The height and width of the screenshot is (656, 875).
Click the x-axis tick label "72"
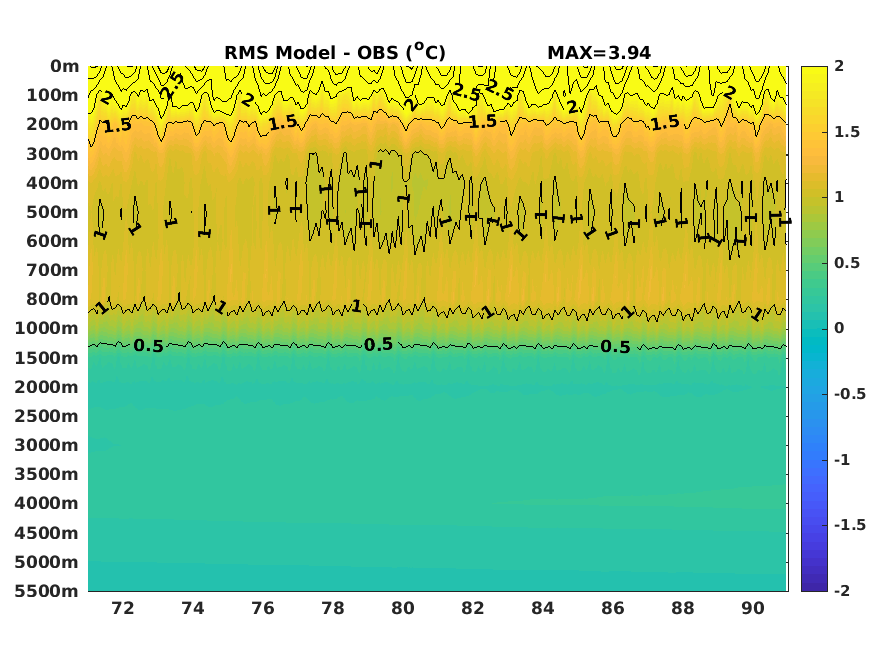coord(123,608)
